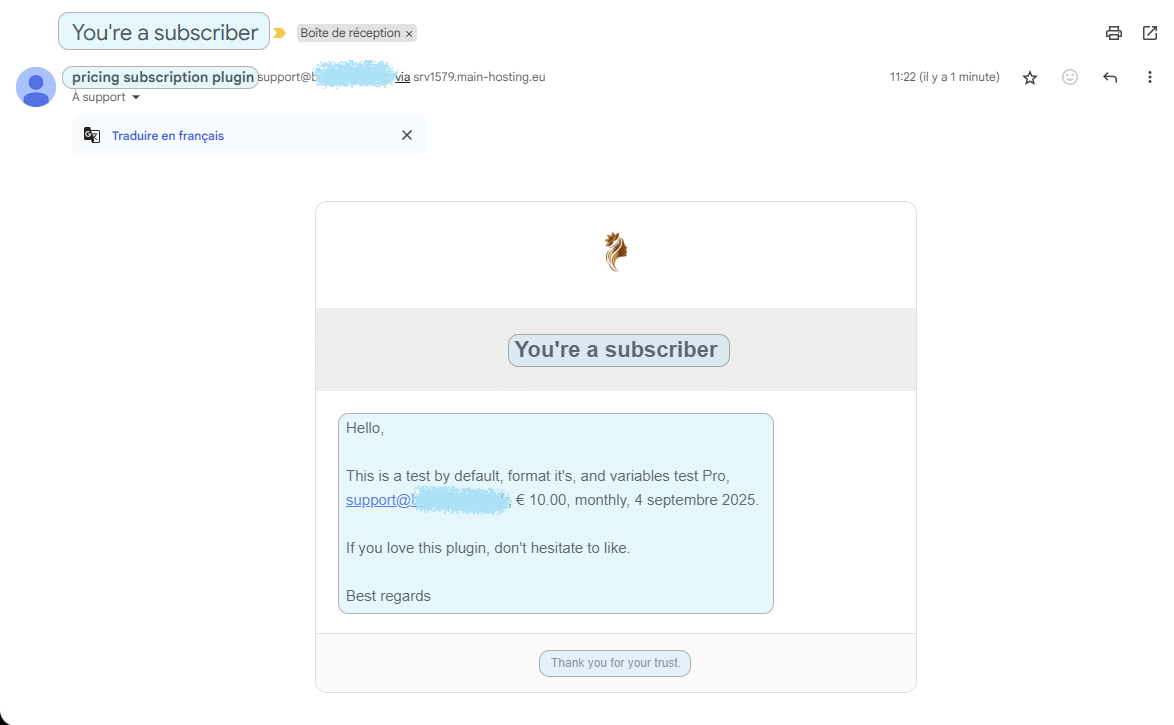This screenshot has height=725, width=1174.
Task: Dismiss the translation bar
Action: point(407,135)
